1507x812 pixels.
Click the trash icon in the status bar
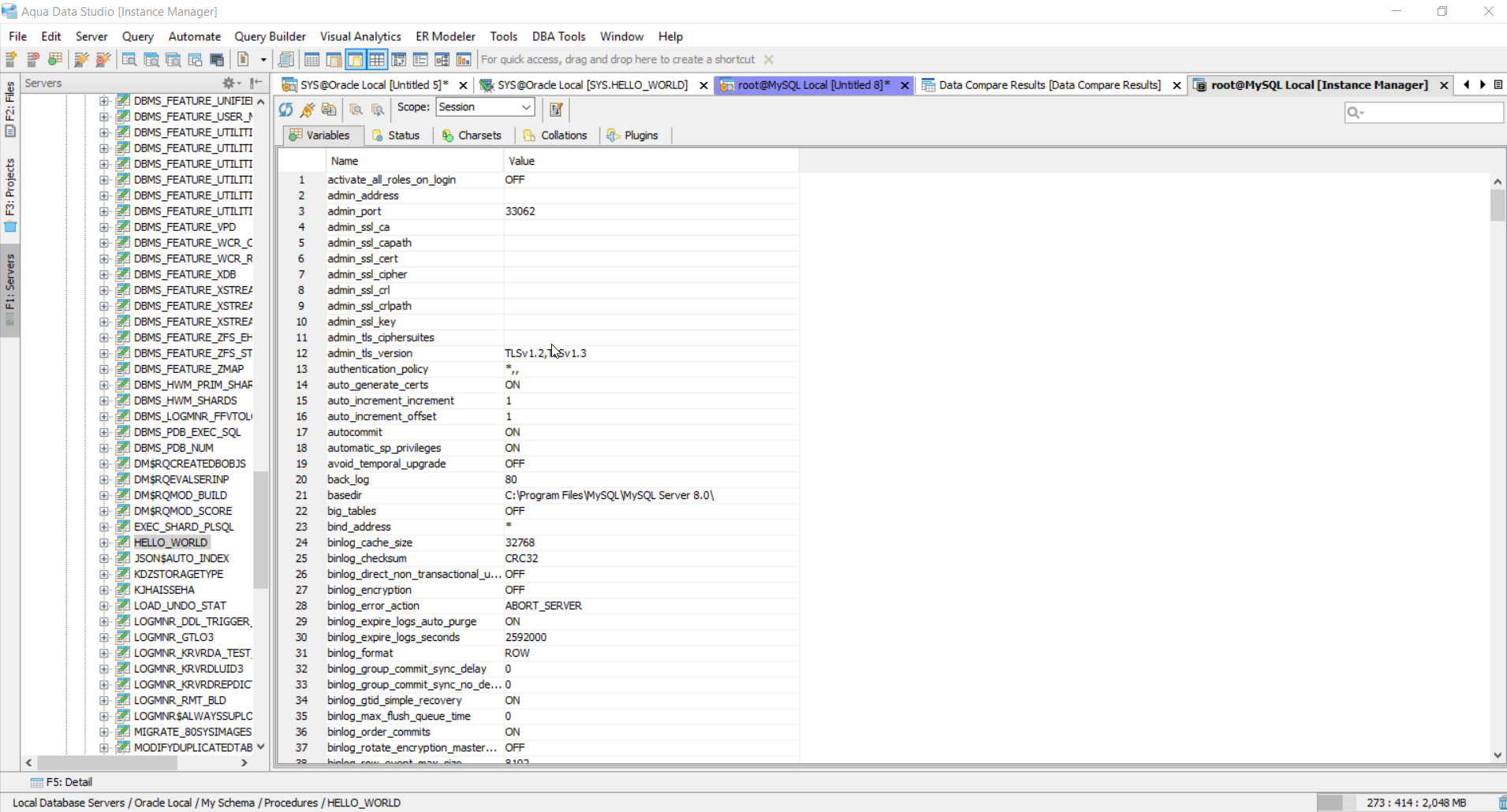[1501, 803]
